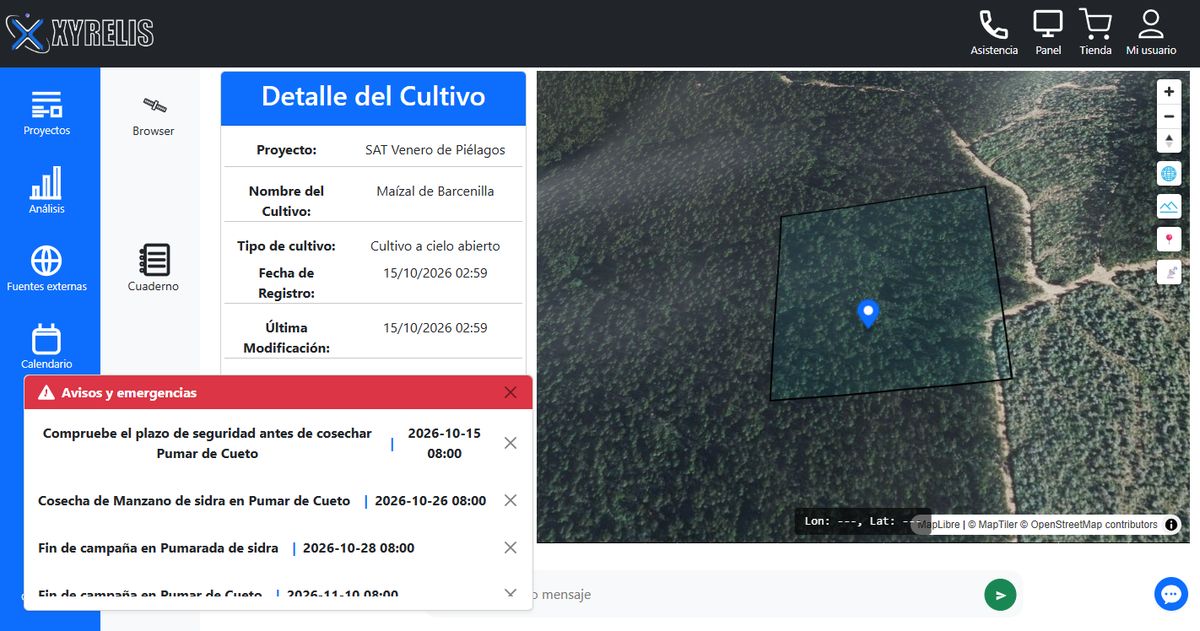
Task: Send the message with green arrow
Action: tap(1000, 594)
